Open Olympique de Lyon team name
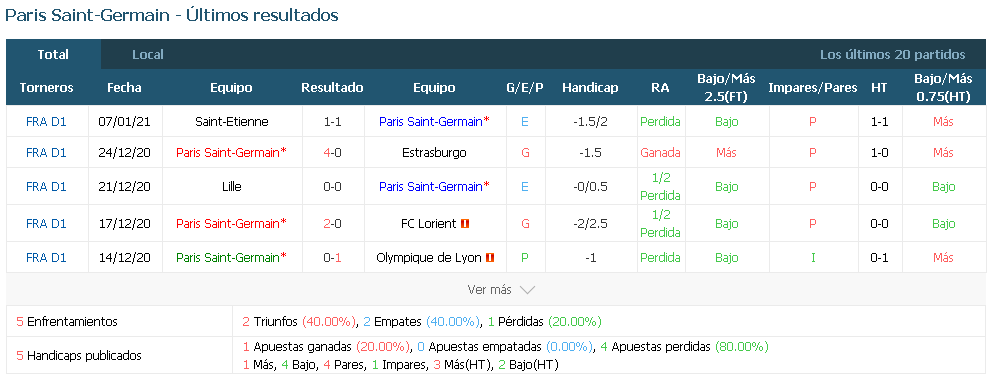Image resolution: width=993 pixels, height=385 pixels. [429, 258]
